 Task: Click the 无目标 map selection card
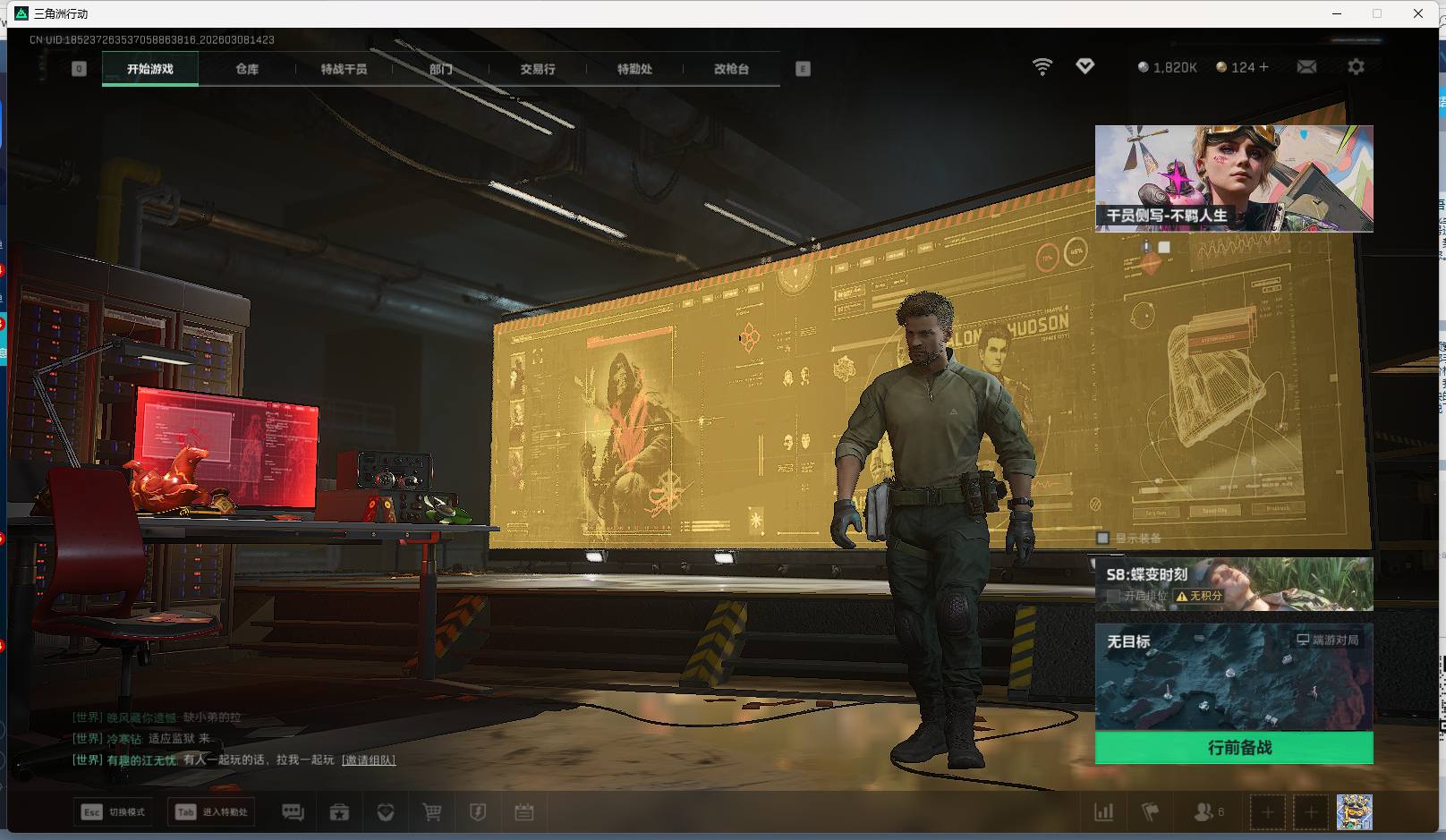pos(1234,676)
